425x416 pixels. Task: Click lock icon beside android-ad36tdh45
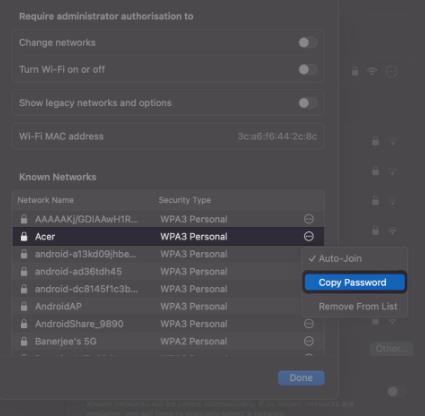point(24,271)
